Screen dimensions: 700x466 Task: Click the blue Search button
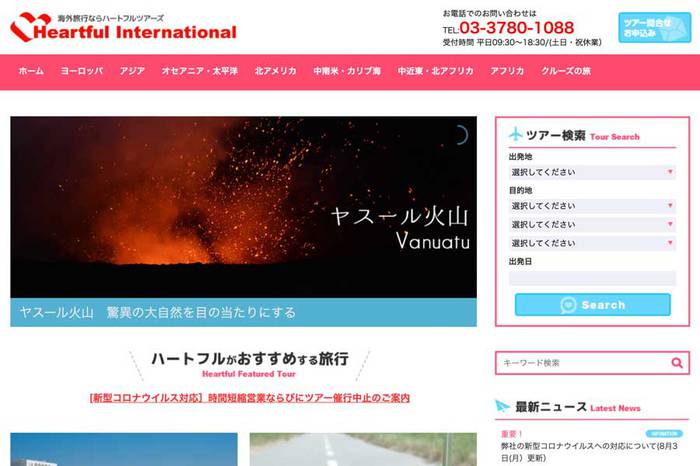click(x=592, y=305)
